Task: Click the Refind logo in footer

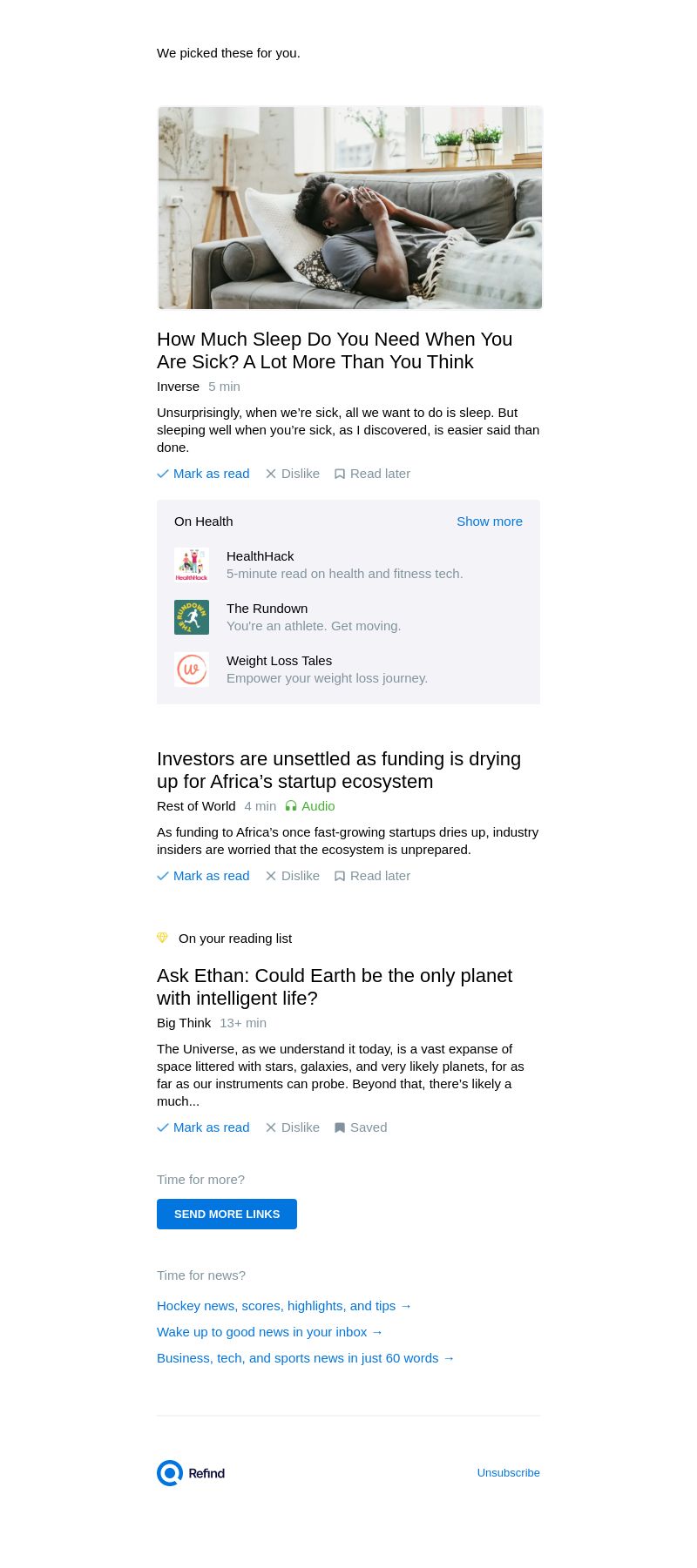Action: point(191,1473)
